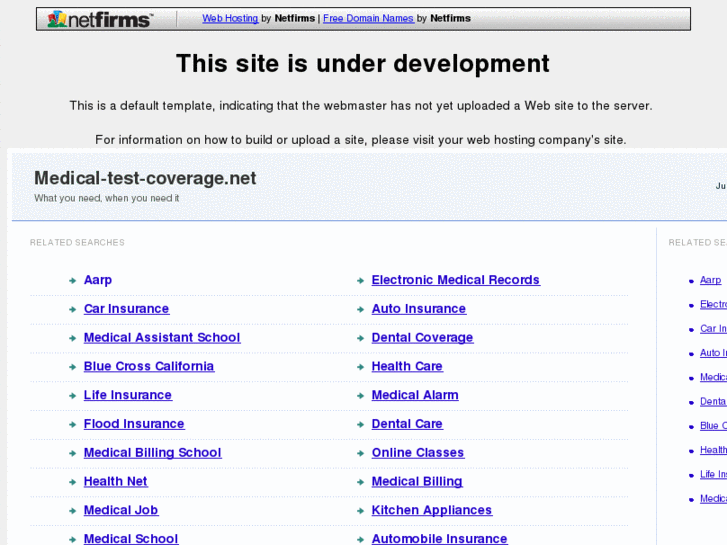Click arrow icon beside Life Insurance
The height and width of the screenshot is (545, 727).
tap(72, 396)
